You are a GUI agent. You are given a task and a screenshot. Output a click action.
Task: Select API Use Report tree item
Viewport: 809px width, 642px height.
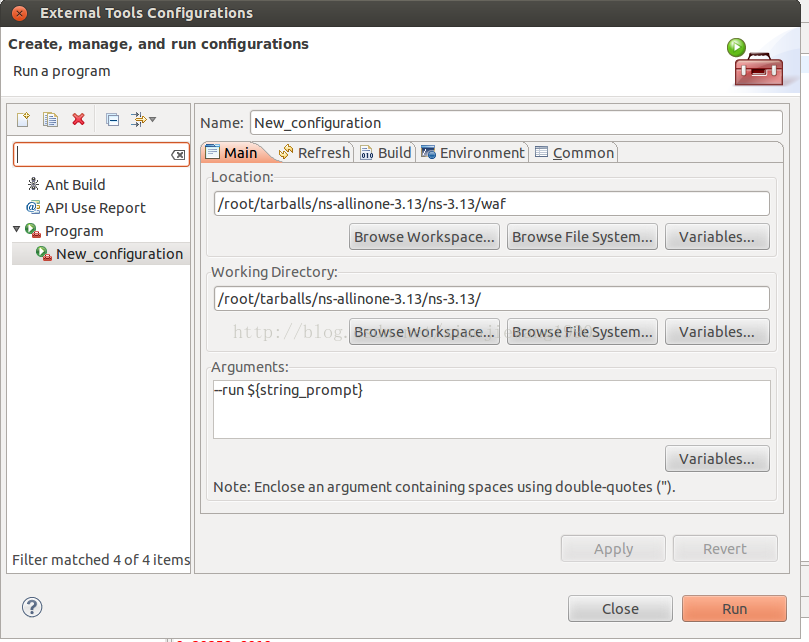95,207
